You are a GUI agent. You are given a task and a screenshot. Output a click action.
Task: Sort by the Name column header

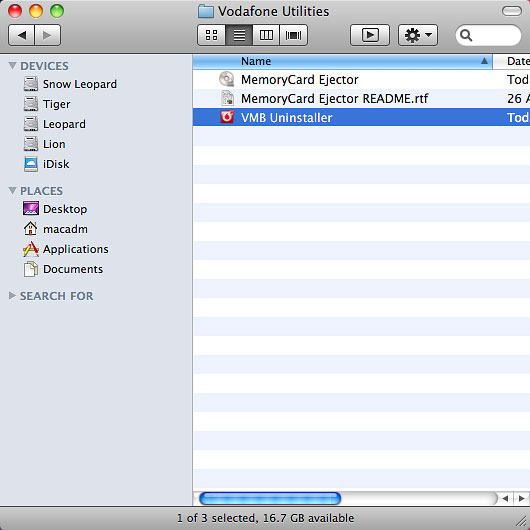pyautogui.click(x=342, y=61)
